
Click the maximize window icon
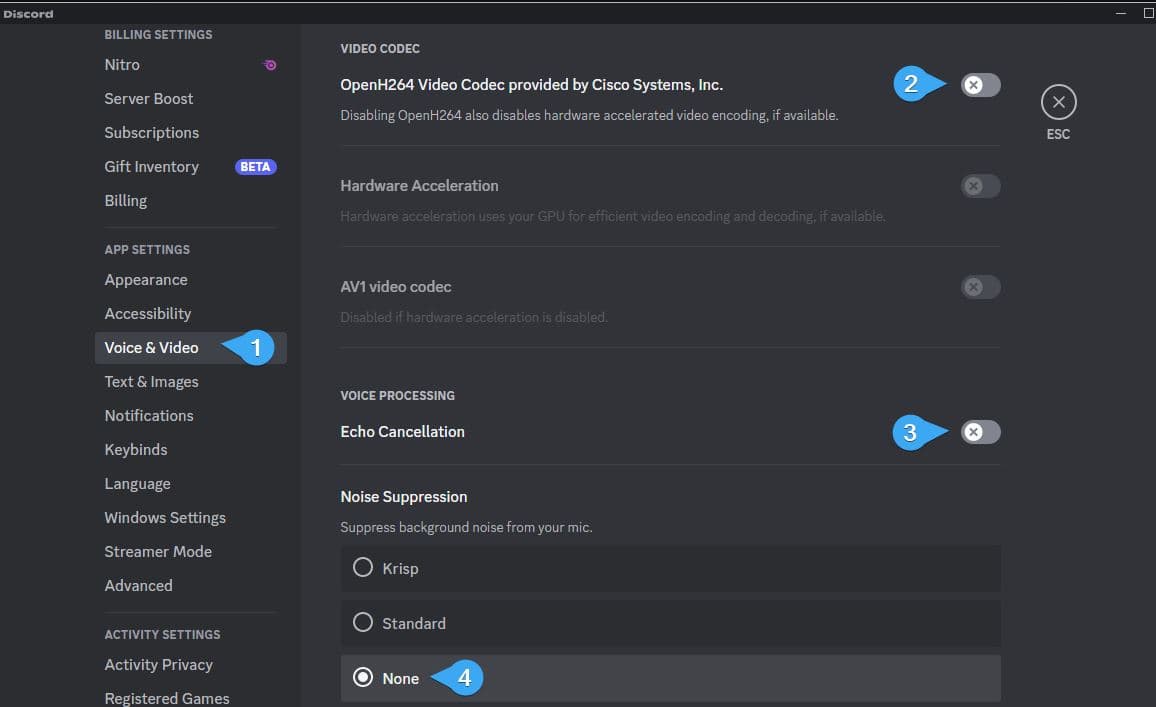(x=1149, y=14)
